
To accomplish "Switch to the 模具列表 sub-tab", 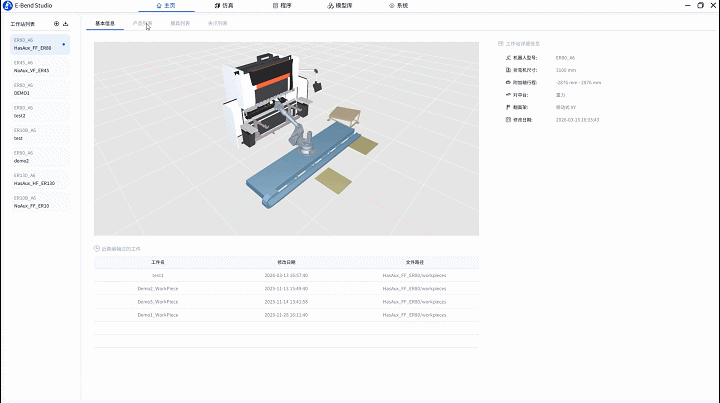I will coord(180,23).
